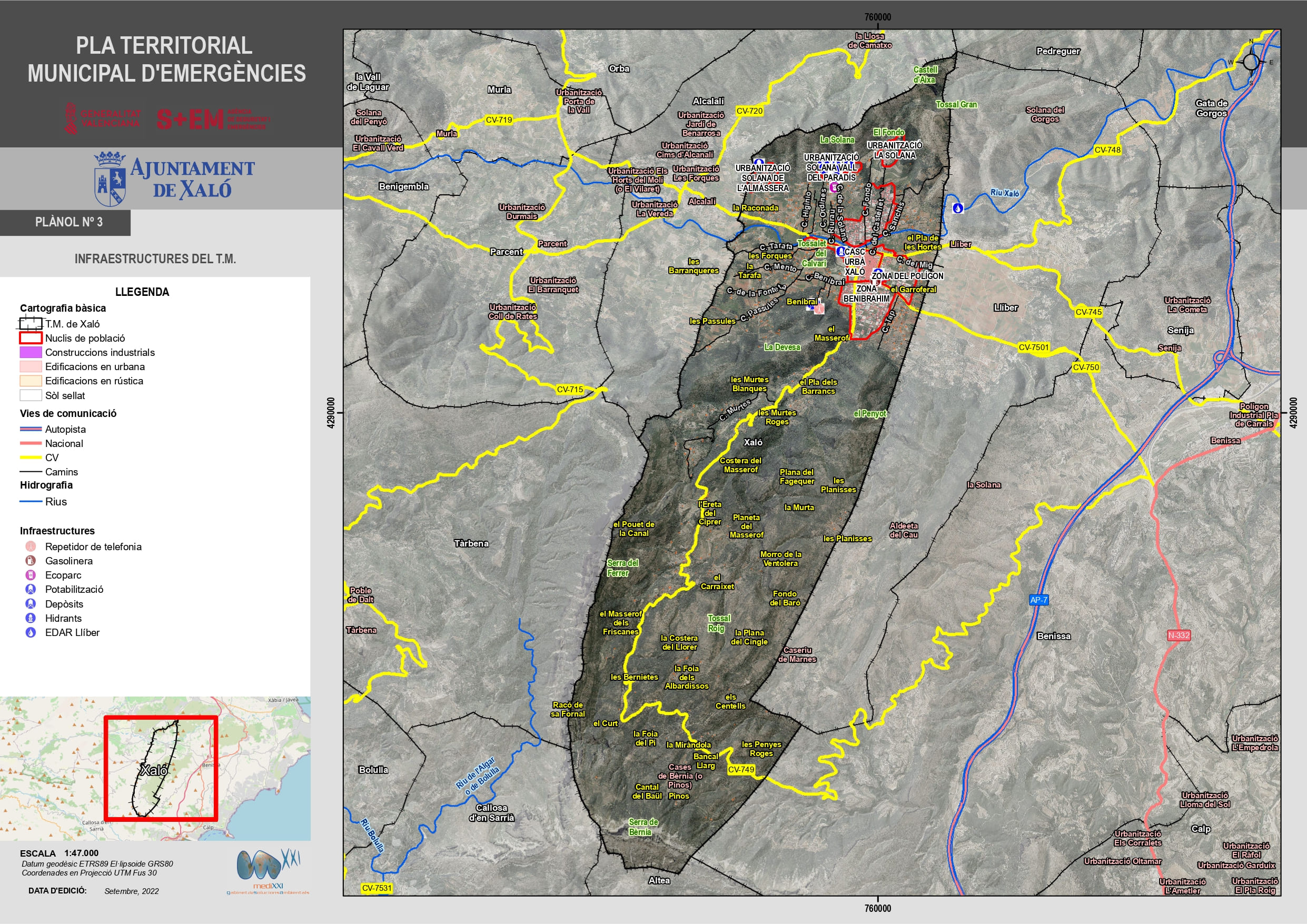Click the AP-7 motorway shield label
1307x924 pixels.
click(x=1038, y=600)
